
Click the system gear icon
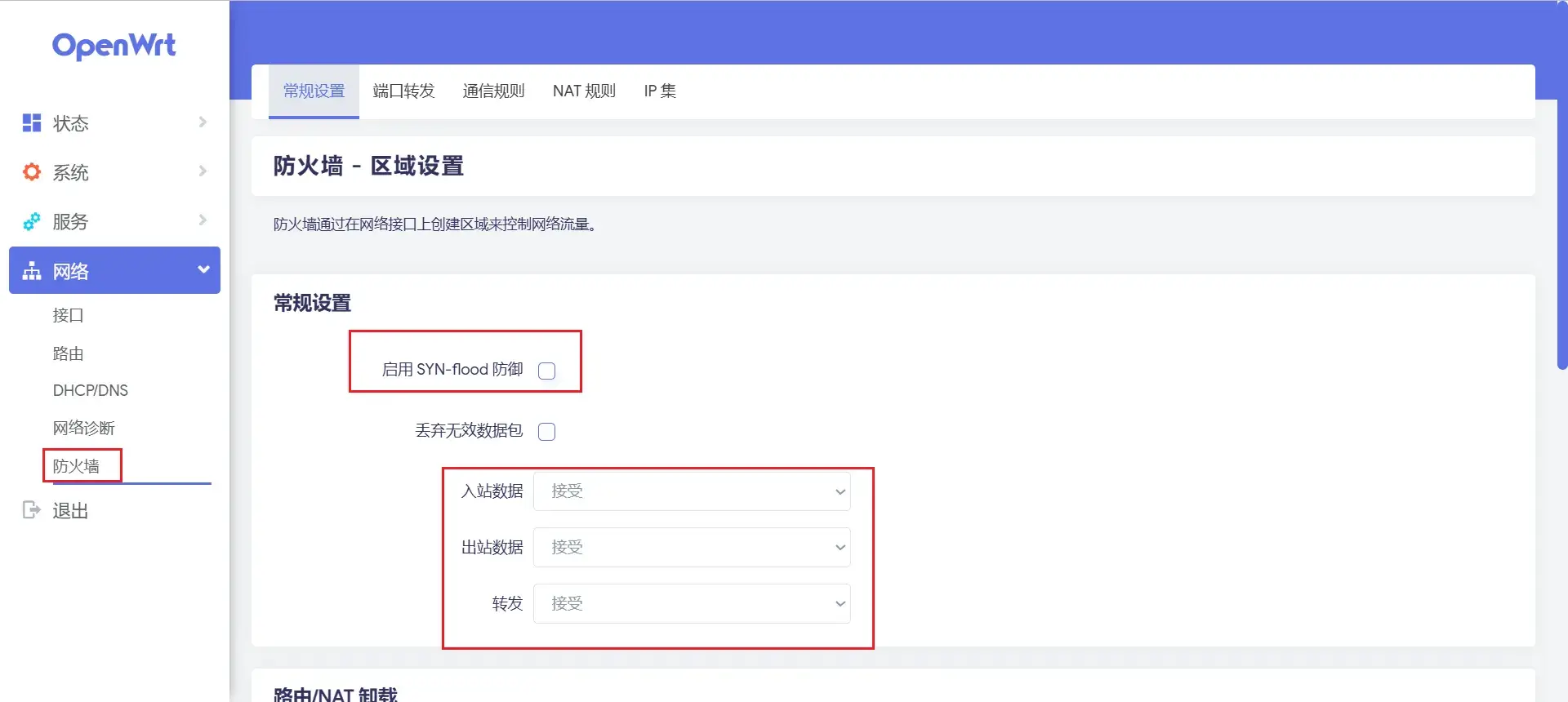tap(32, 172)
